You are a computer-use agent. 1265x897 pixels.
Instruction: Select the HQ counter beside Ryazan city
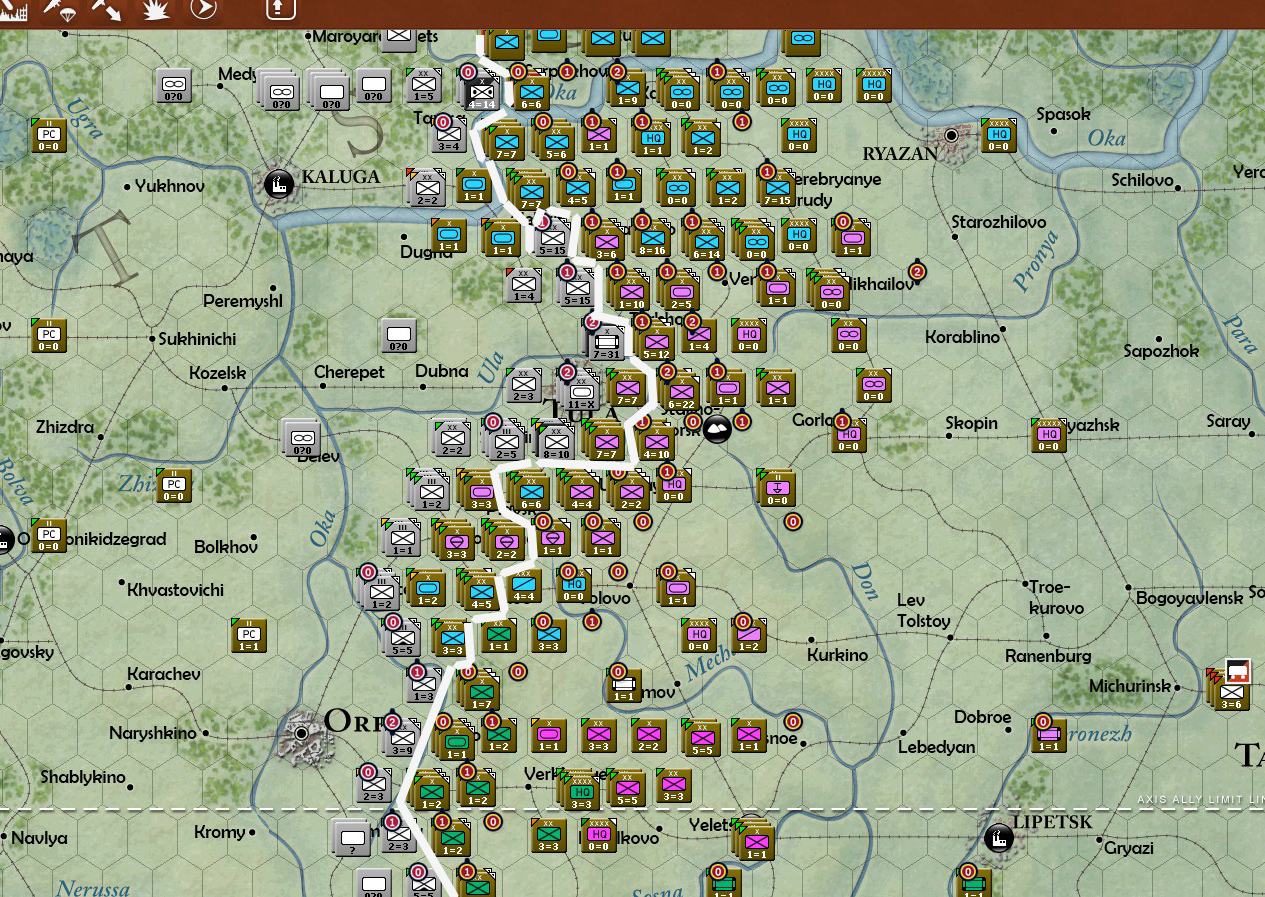coord(999,135)
